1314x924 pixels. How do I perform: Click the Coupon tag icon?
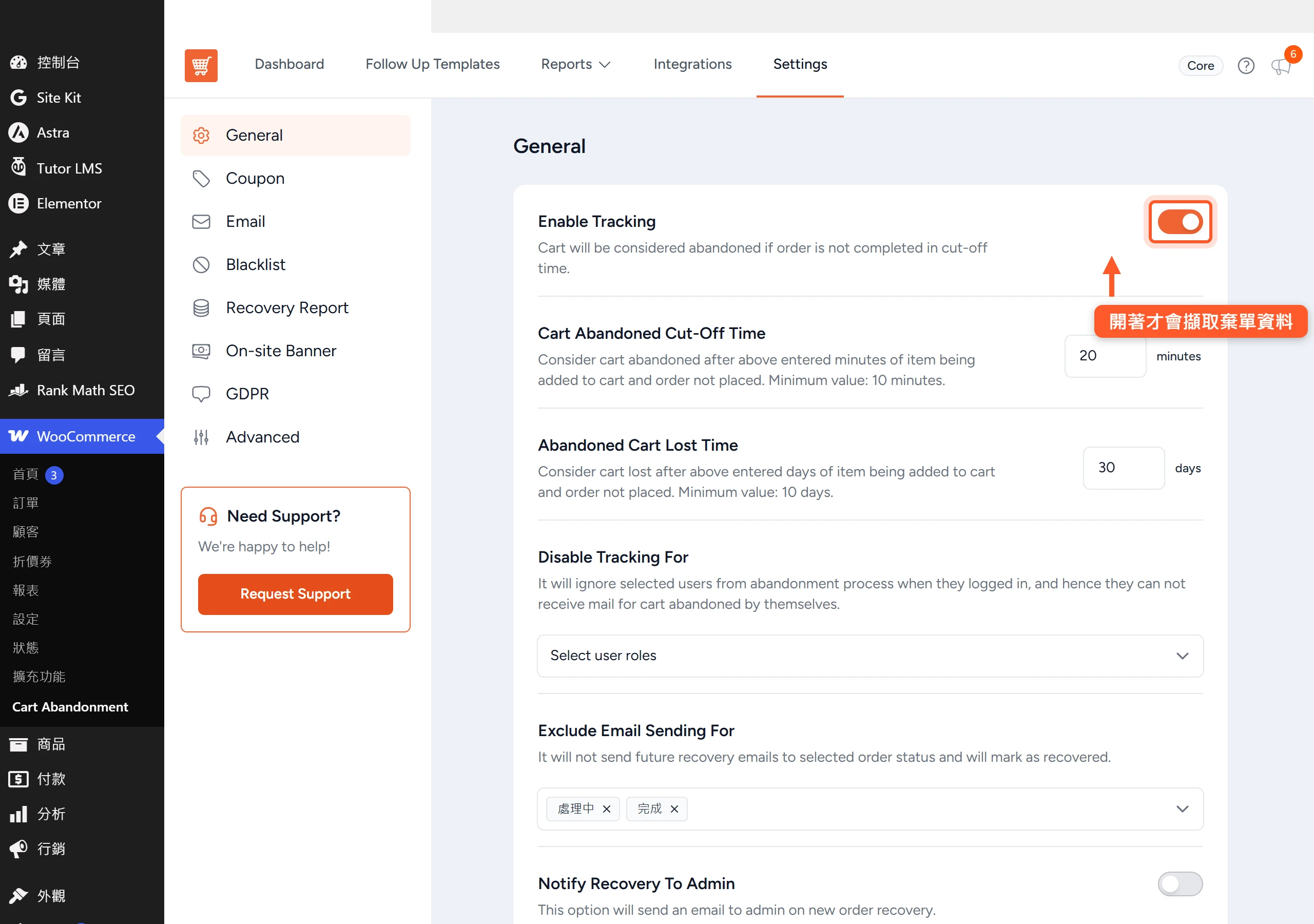[x=201, y=179]
